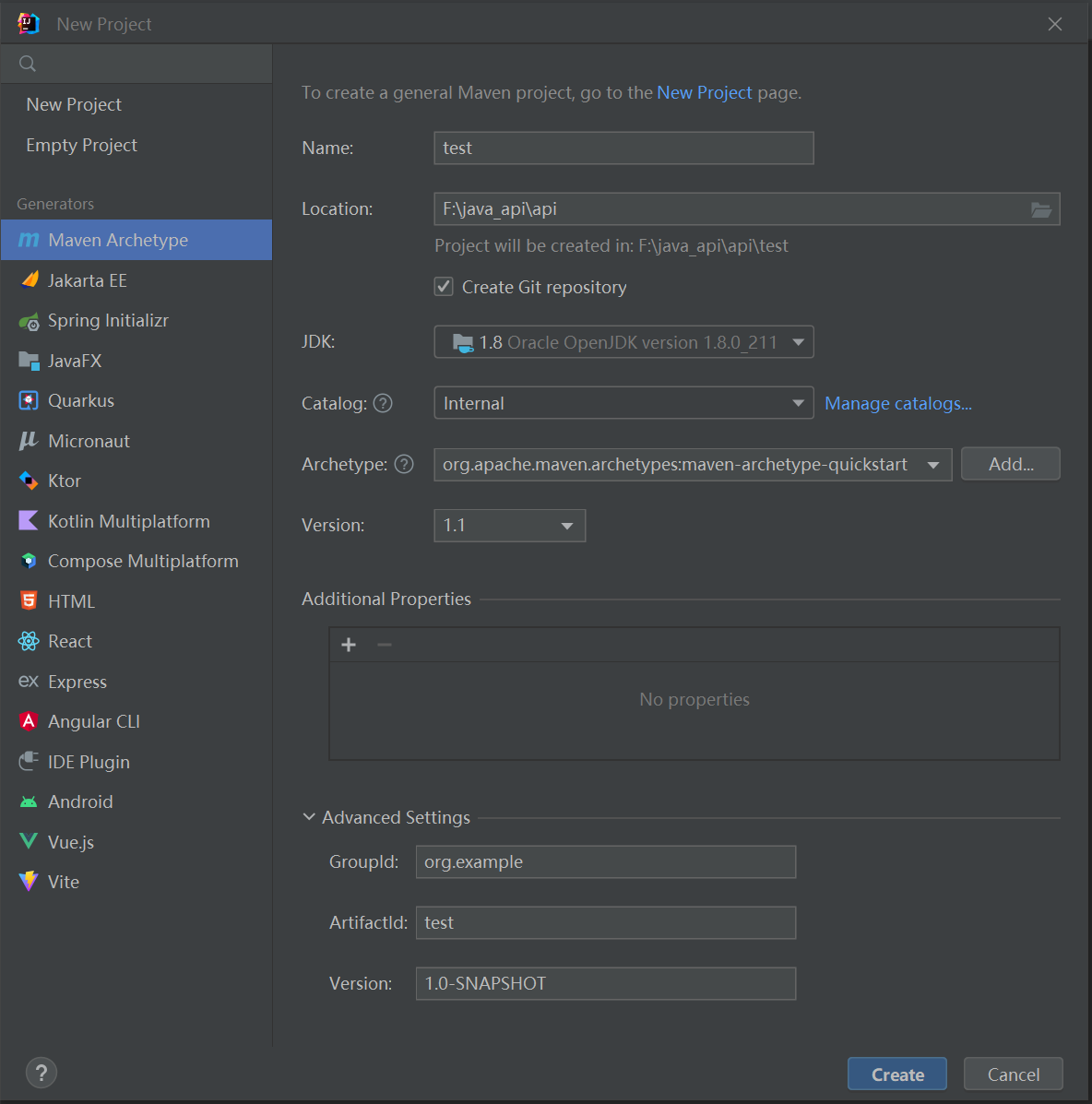This screenshot has height=1104, width=1092.
Task: Select New Project in the sidebar
Action: [136, 104]
